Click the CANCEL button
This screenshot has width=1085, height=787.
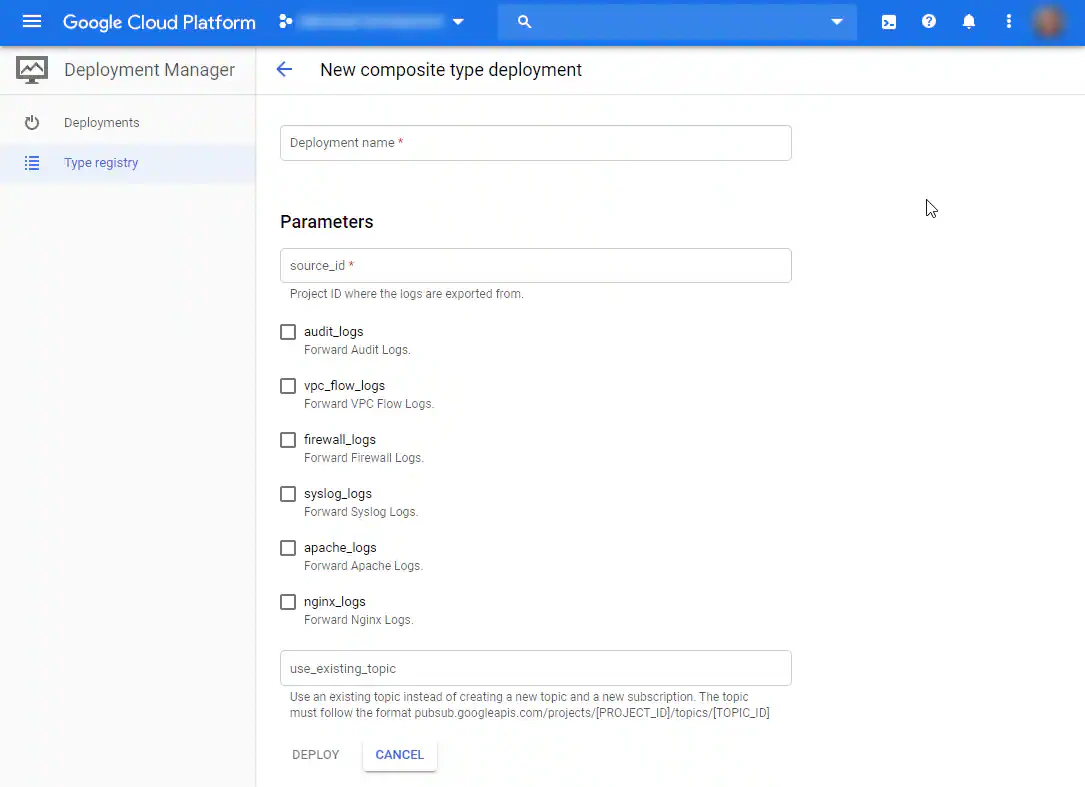click(399, 754)
